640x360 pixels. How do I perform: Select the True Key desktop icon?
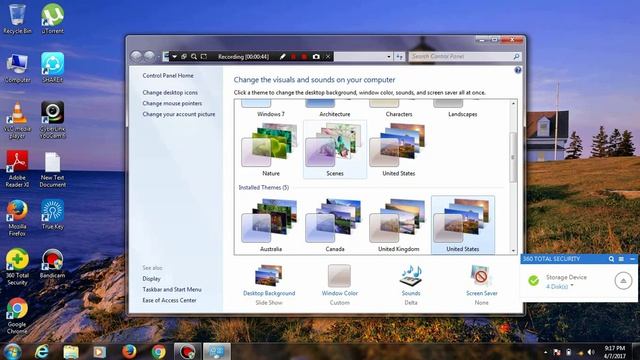point(53,215)
